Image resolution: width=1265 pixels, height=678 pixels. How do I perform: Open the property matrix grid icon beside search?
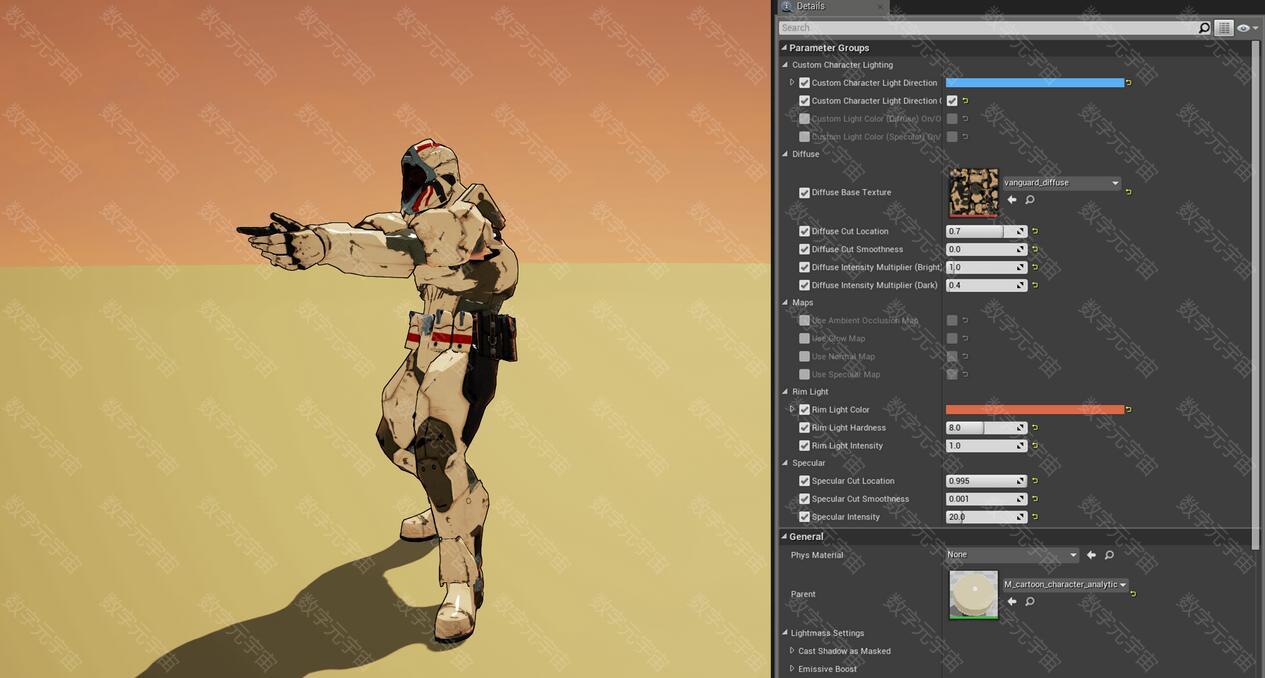pyautogui.click(x=1224, y=28)
